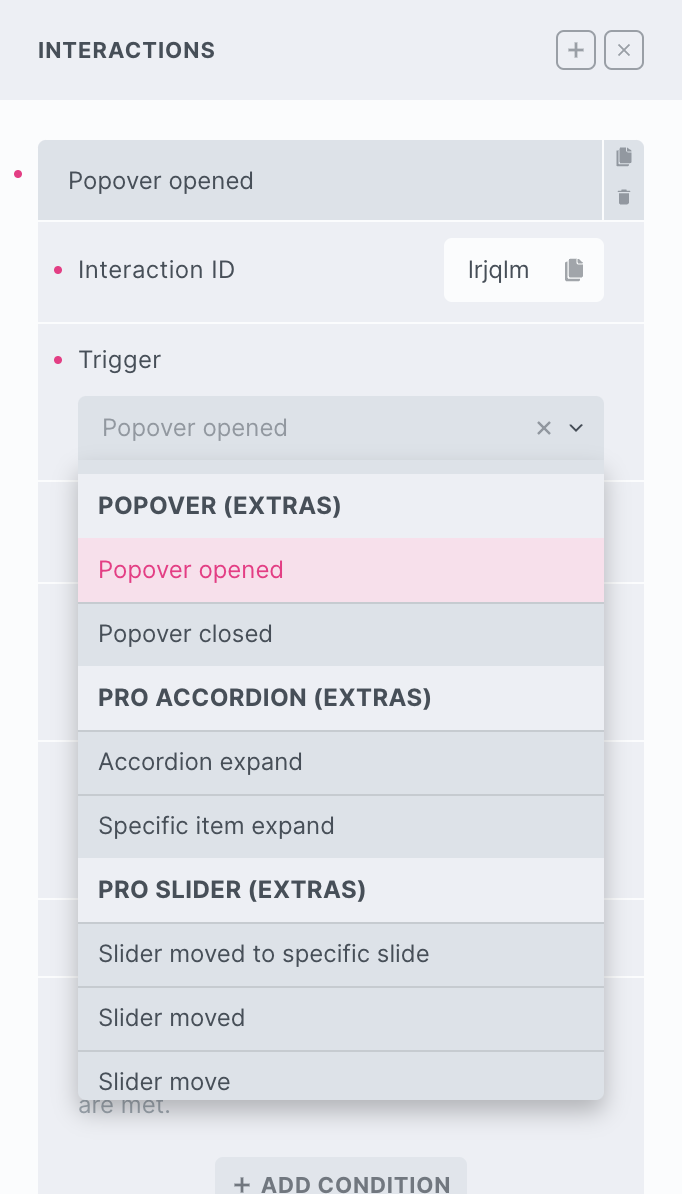Image resolution: width=682 pixels, height=1194 pixels.
Task: Collapse the Trigger dropdown with chevron arrow
Action: (576, 428)
